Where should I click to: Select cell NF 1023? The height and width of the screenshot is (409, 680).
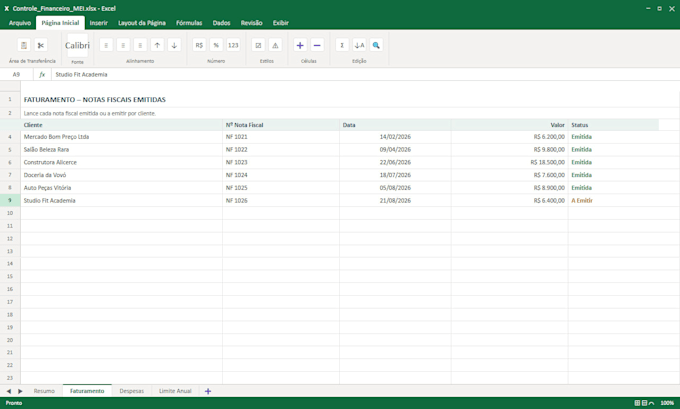[x=281, y=162]
